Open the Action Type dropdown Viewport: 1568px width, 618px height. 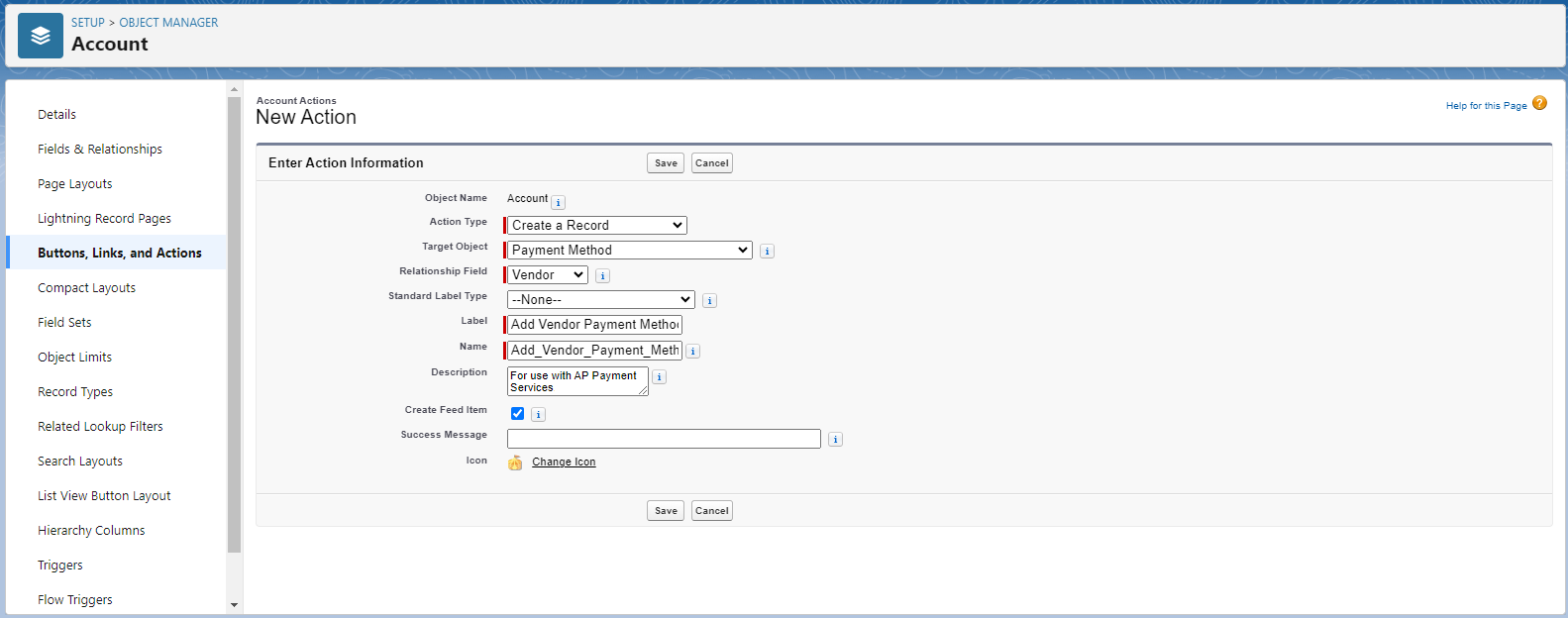click(x=597, y=226)
